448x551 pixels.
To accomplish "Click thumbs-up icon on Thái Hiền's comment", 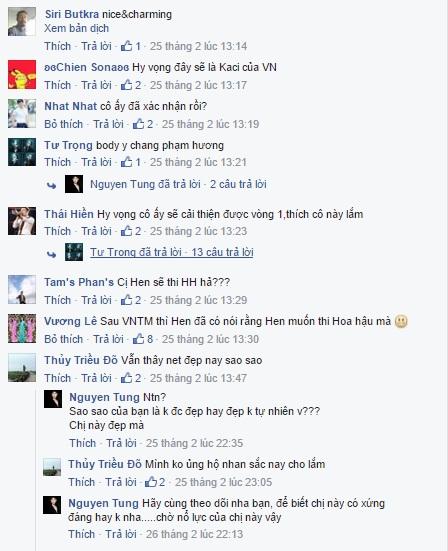I will [x=126, y=231].
